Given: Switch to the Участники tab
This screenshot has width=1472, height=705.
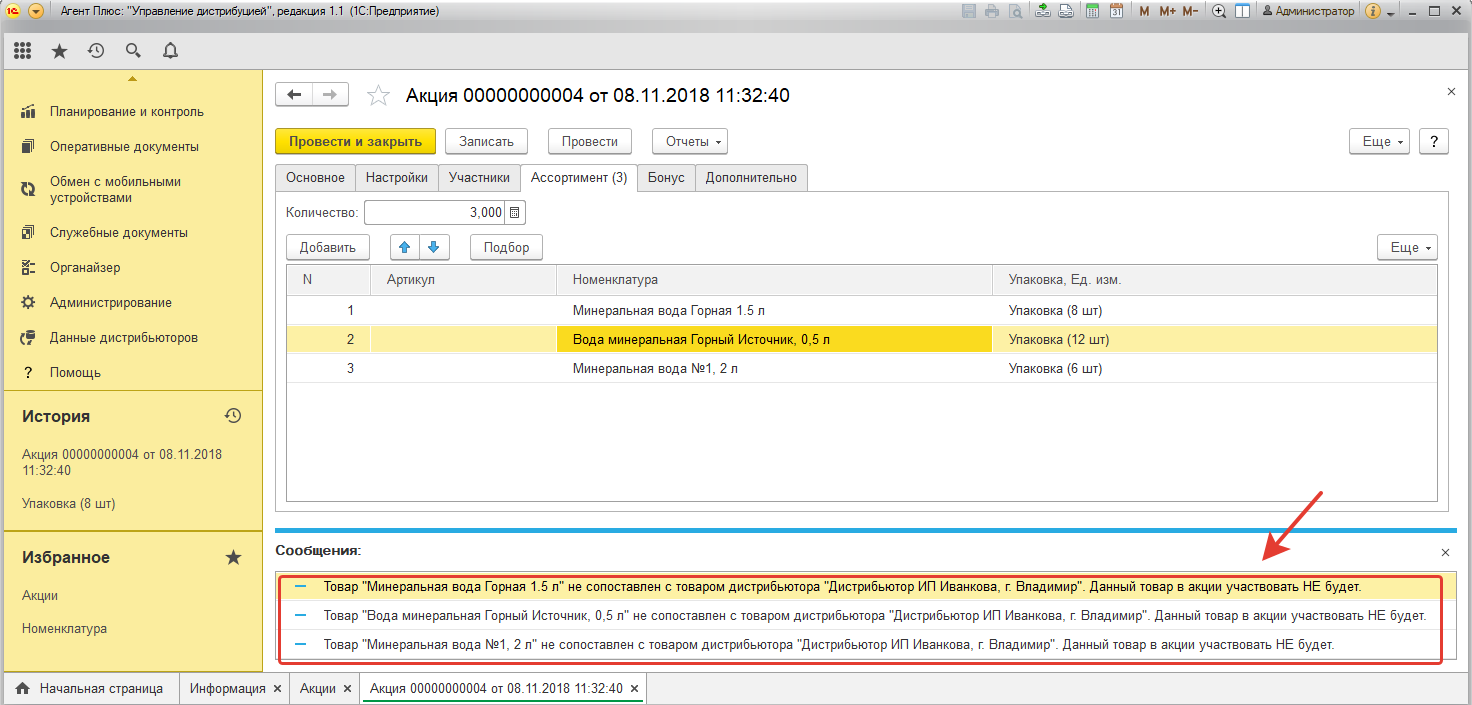Looking at the screenshot, I should [x=479, y=177].
